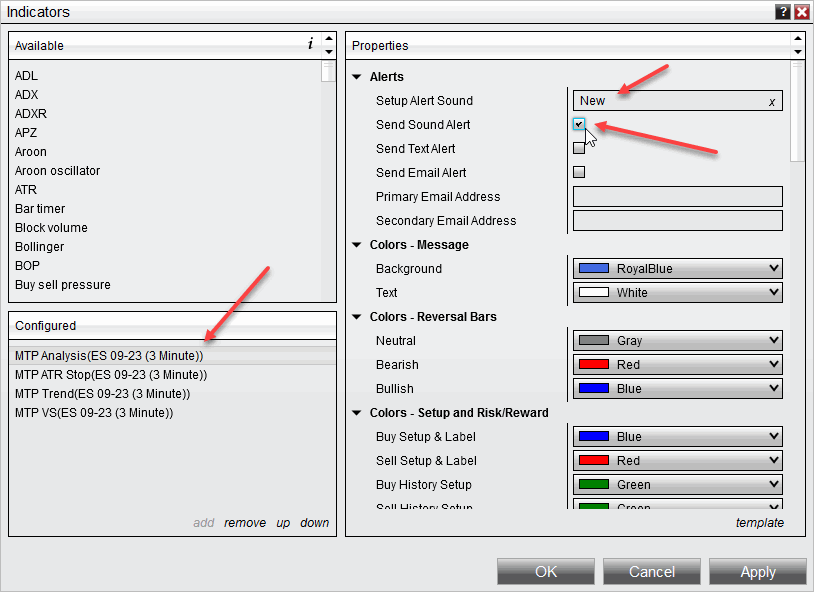Enable the Send Text Alert checkbox
The height and width of the screenshot is (592, 814).
coord(579,148)
